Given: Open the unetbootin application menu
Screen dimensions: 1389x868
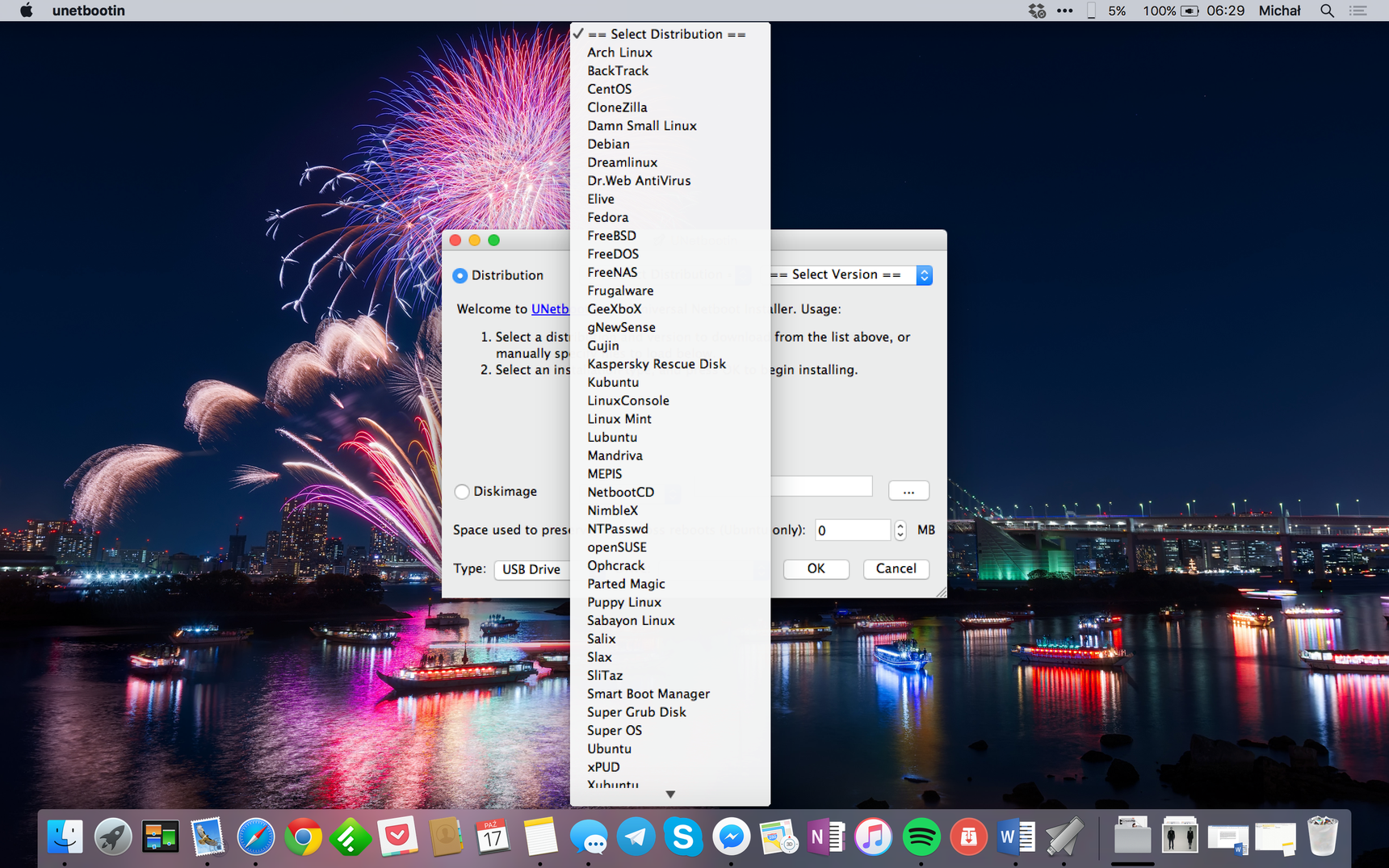Looking at the screenshot, I should tap(89, 10).
